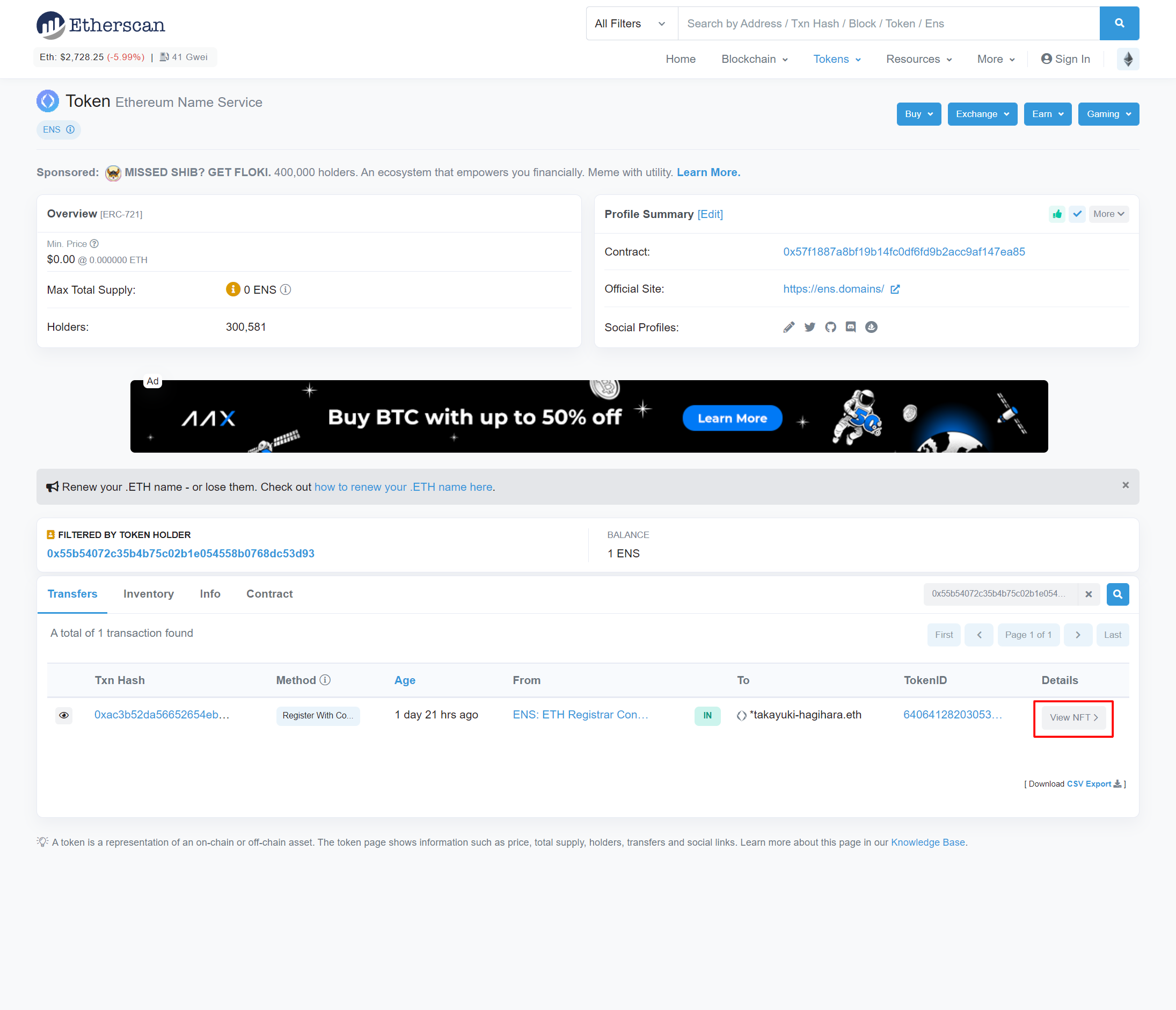This screenshot has width=1176, height=1010.
Task: Click the Method column info icon
Action: tap(325, 680)
